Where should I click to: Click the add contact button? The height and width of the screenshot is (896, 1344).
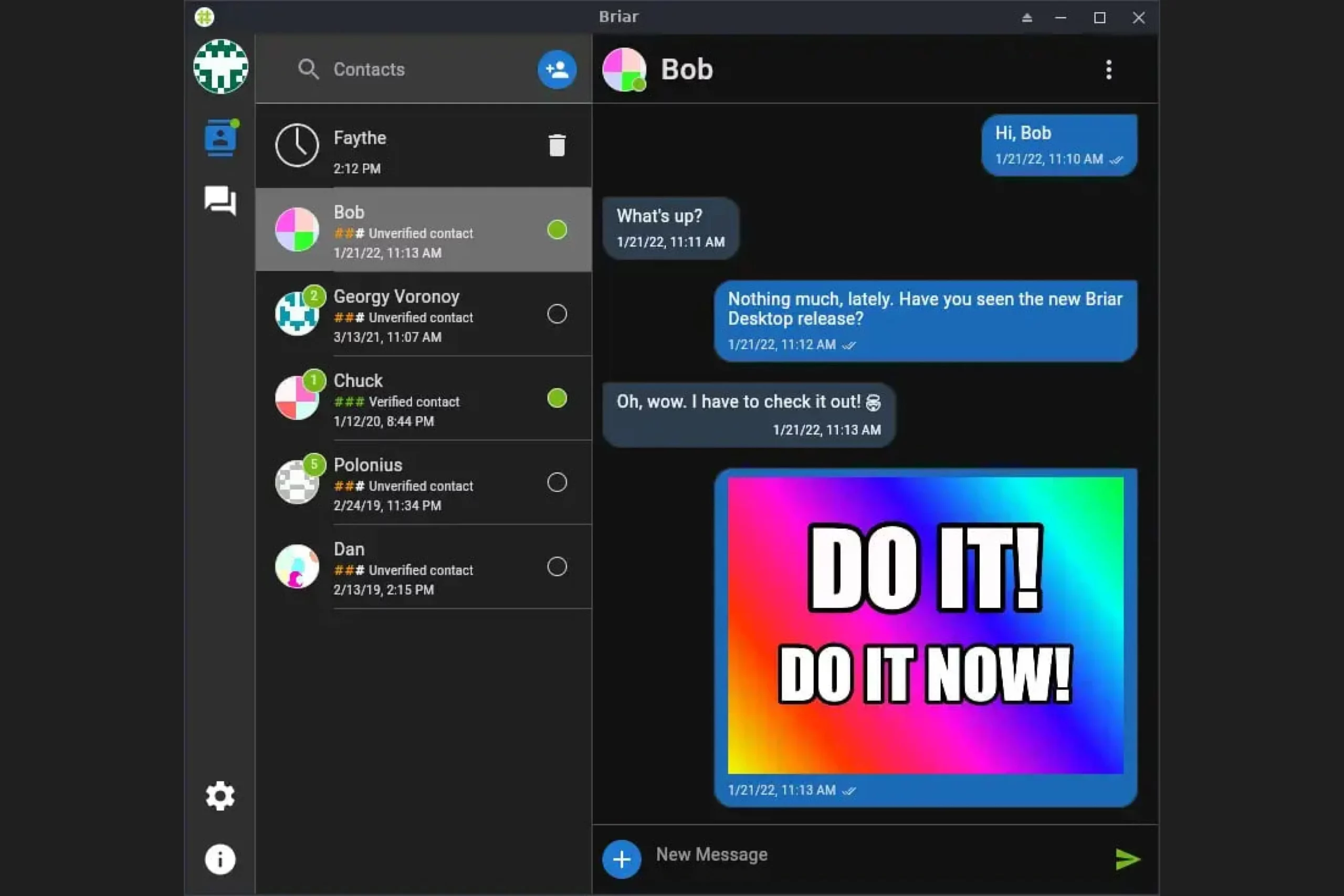click(x=556, y=70)
